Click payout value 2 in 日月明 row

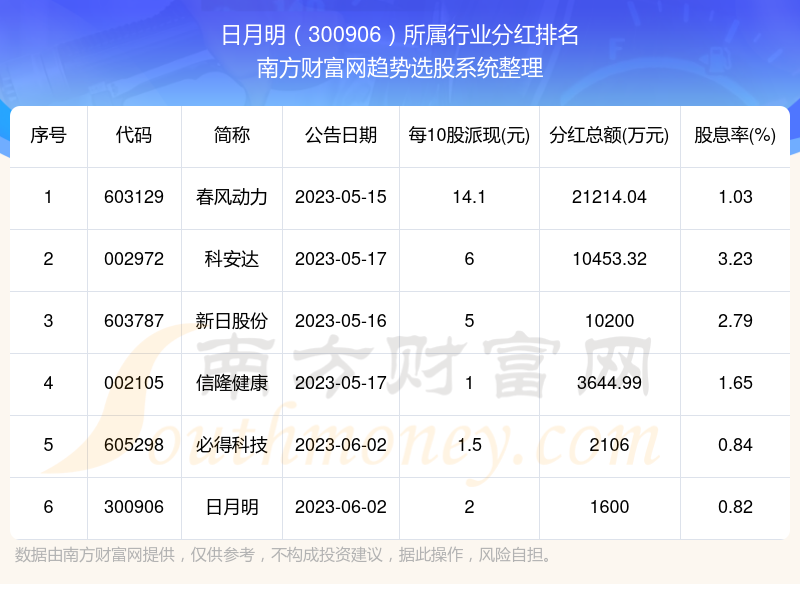pos(469,507)
